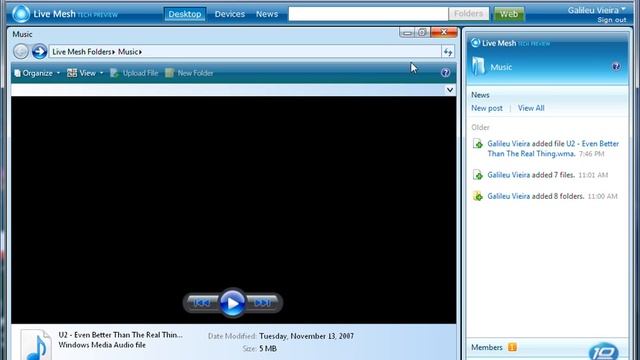
Task: Click the music note file icon
Action: coord(36,345)
